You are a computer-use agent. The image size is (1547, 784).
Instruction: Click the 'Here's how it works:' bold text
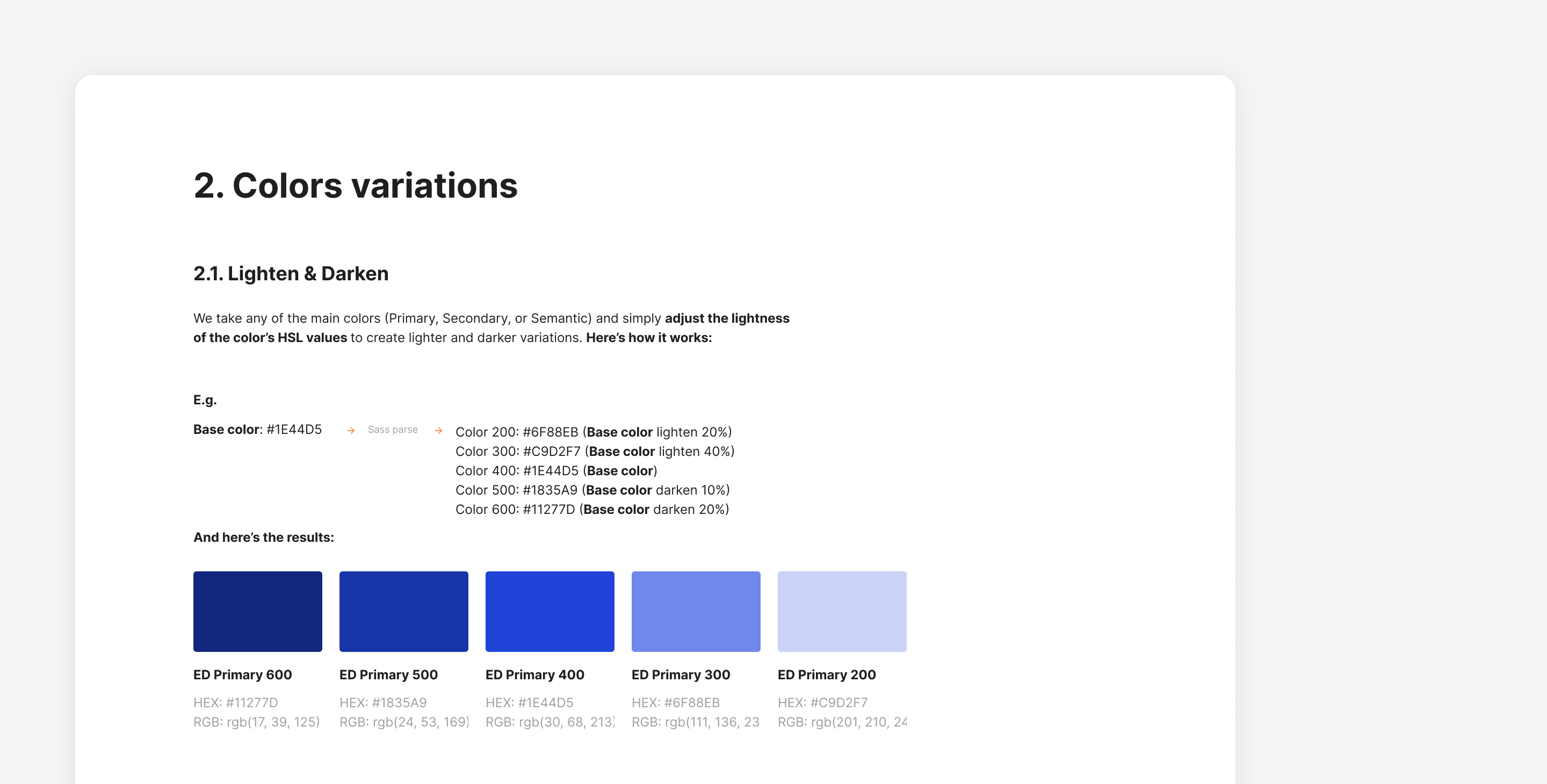click(649, 337)
